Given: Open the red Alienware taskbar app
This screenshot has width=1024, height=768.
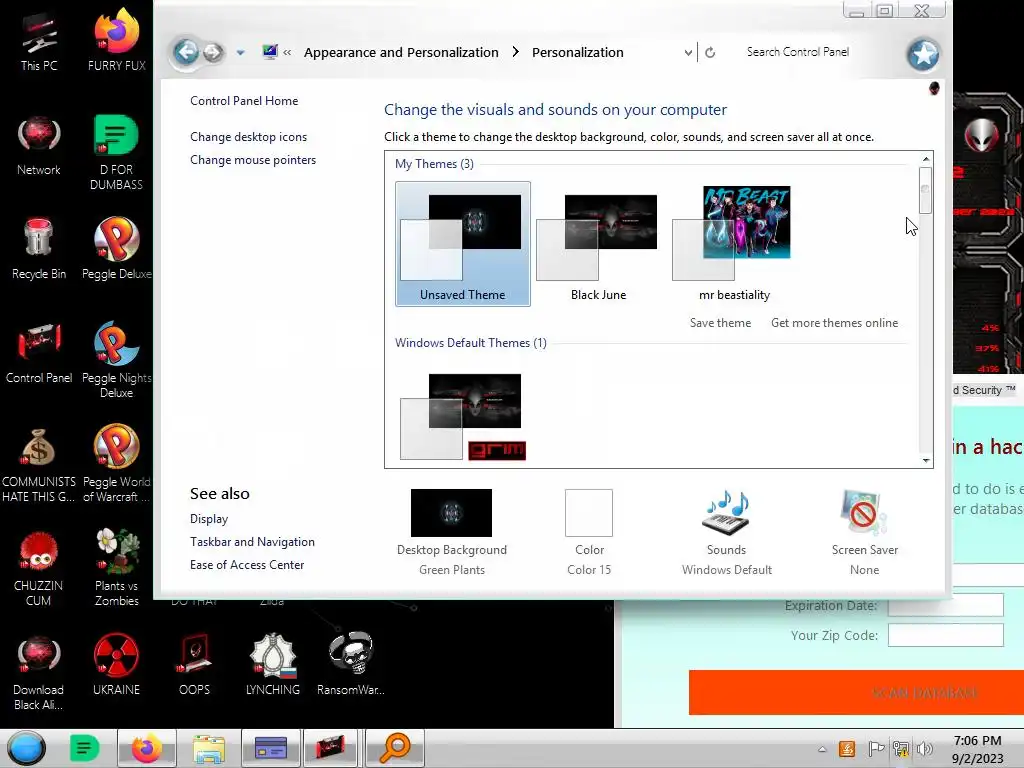Looking at the screenshot, I should click(x=330, y=748).
